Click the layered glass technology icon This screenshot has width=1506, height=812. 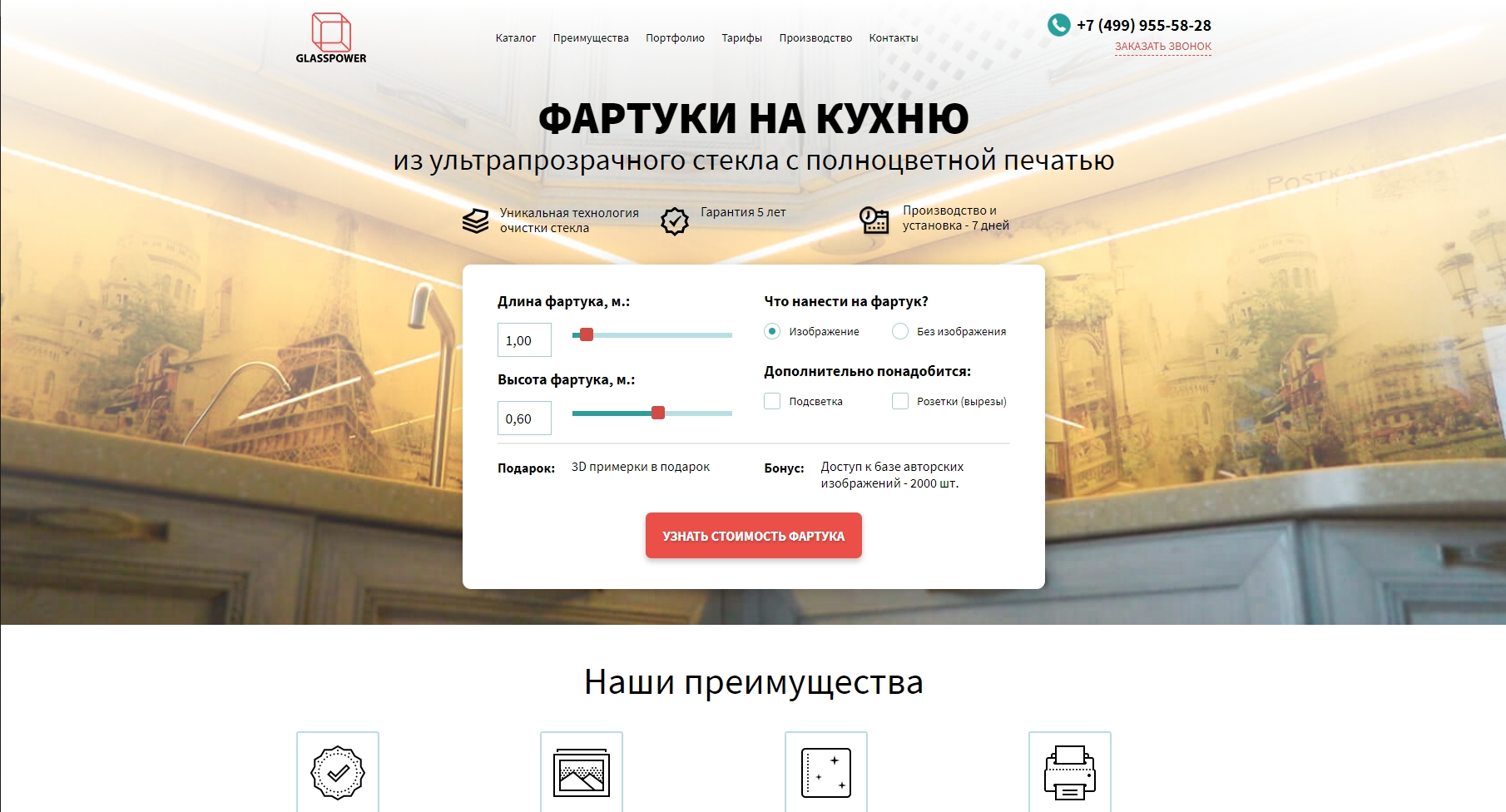475,220
